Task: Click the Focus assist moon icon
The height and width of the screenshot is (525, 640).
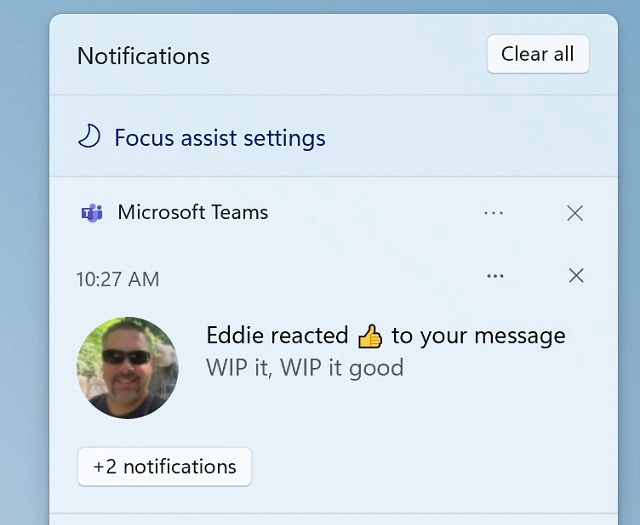Action: tap(89, 136)
